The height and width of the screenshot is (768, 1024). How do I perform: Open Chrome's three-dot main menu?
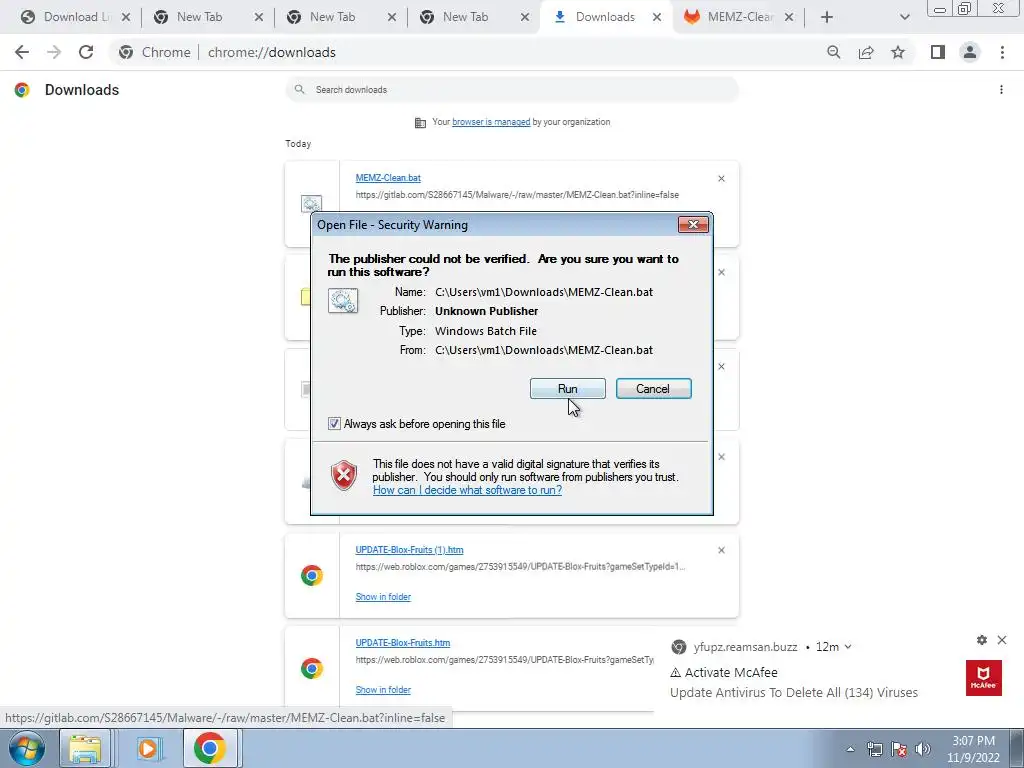pyautogui.click(x=1002, y=52)
